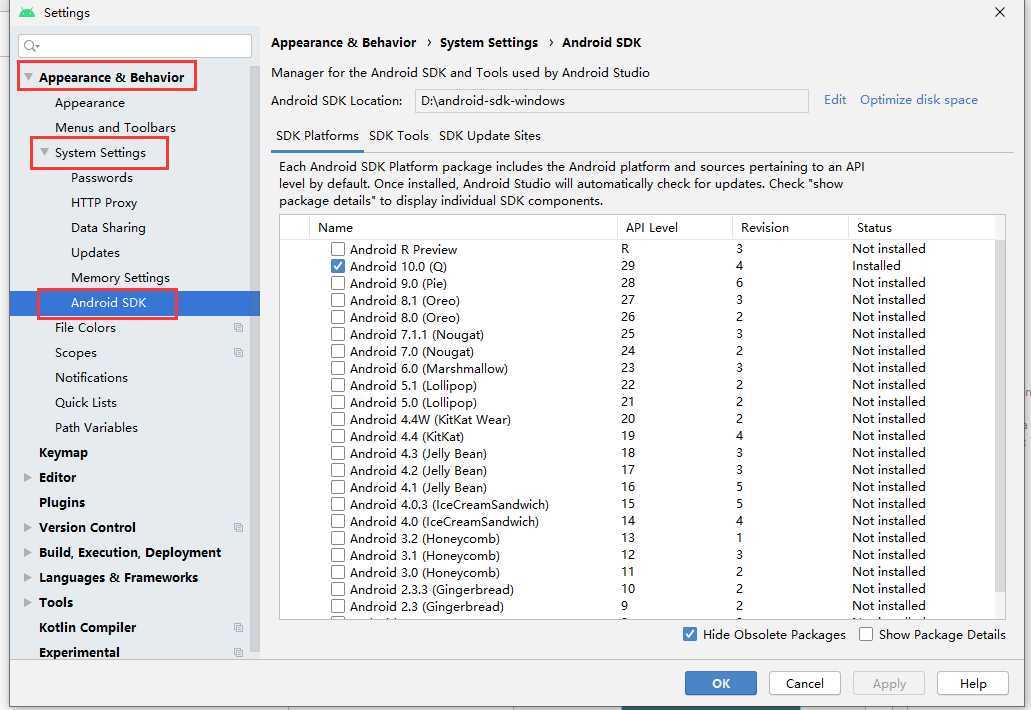Collapse the Appearance & Behavior tree arrow
The height and width of the screenshot is (710, 1031).
pos(28,77)
